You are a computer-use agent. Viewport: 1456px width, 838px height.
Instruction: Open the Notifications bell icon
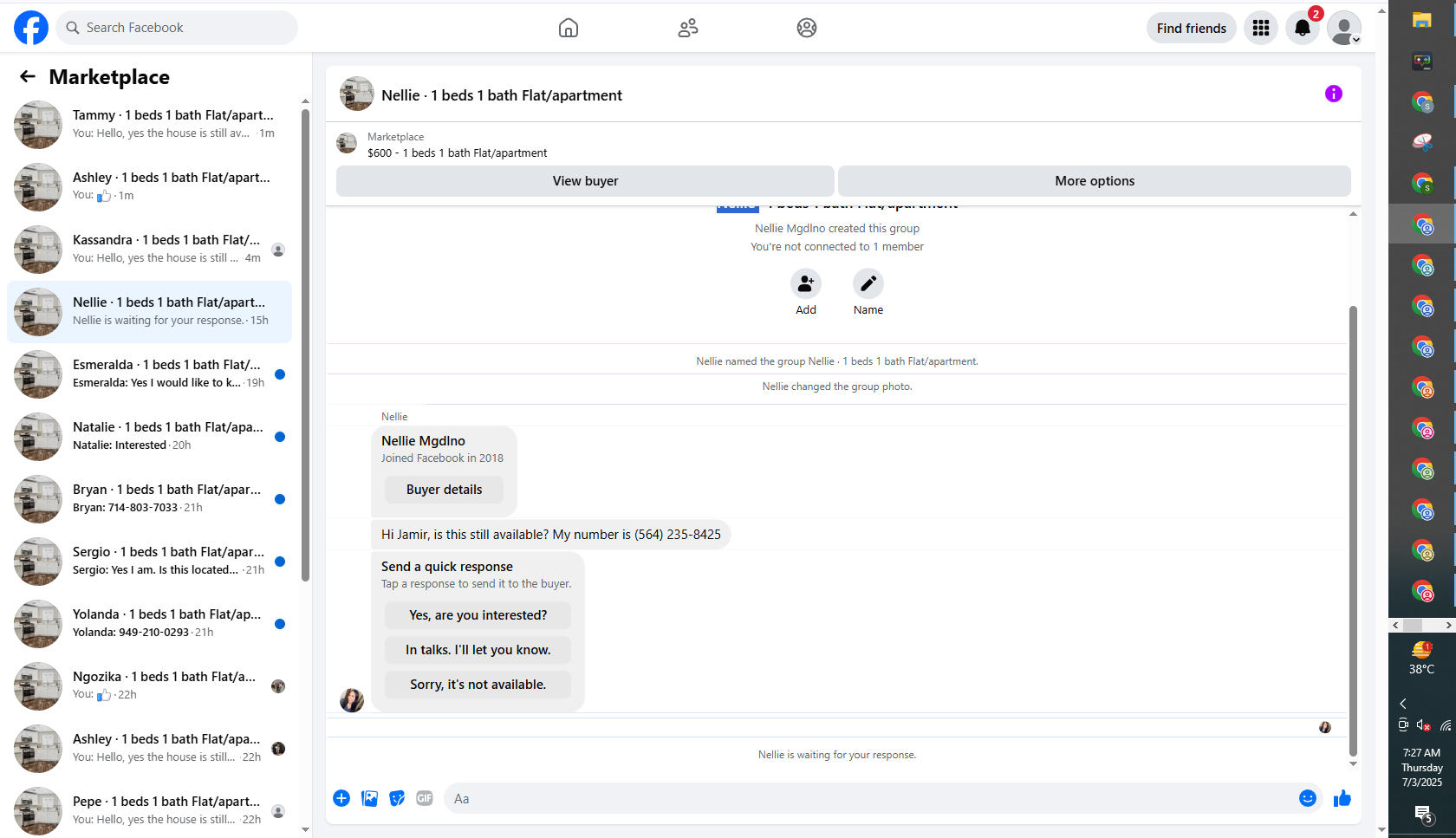[x=1303, y=28]
